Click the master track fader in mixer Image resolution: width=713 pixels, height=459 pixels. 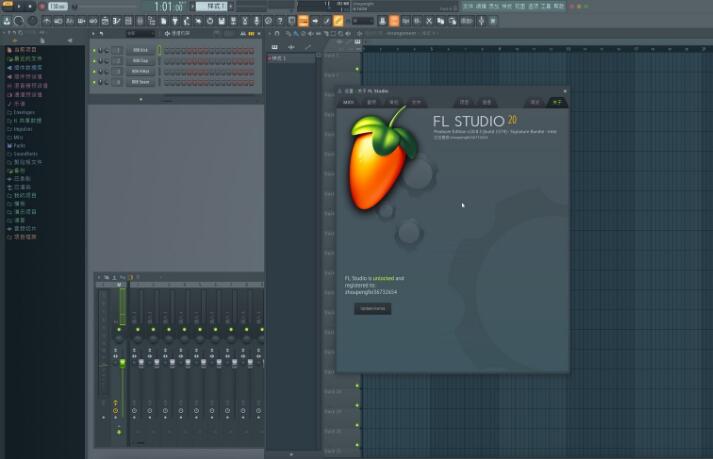[x=122, y=363]
